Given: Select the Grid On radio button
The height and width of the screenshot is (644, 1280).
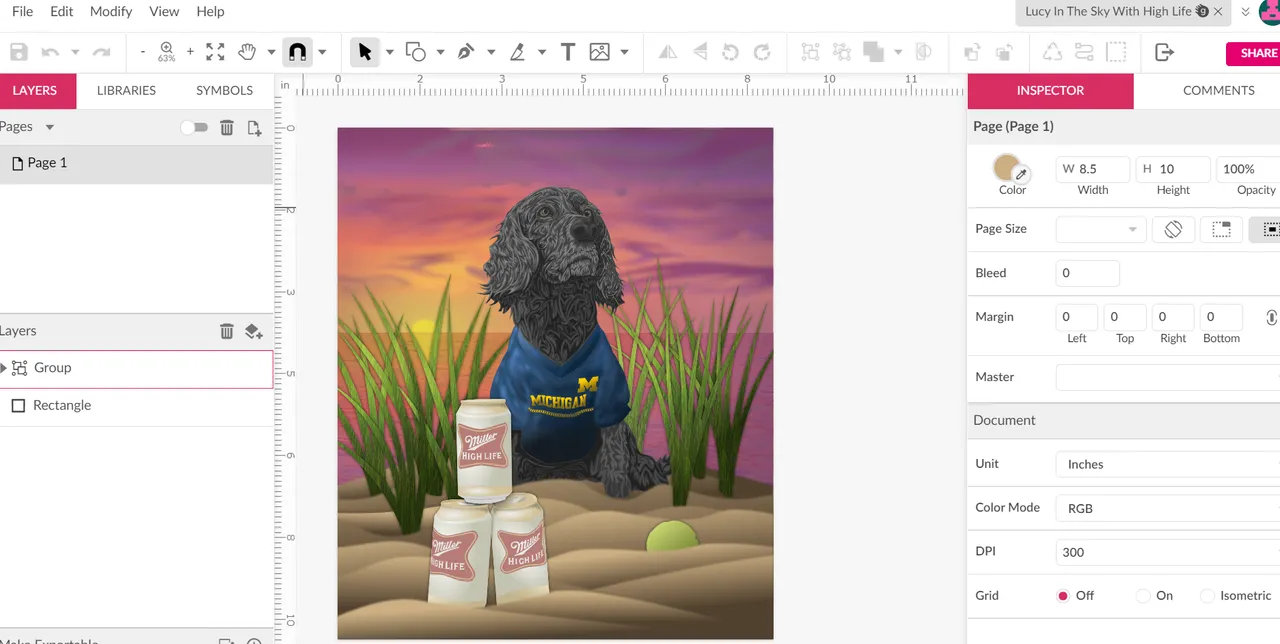Looking at the screenshot, I should [1143, 596].
